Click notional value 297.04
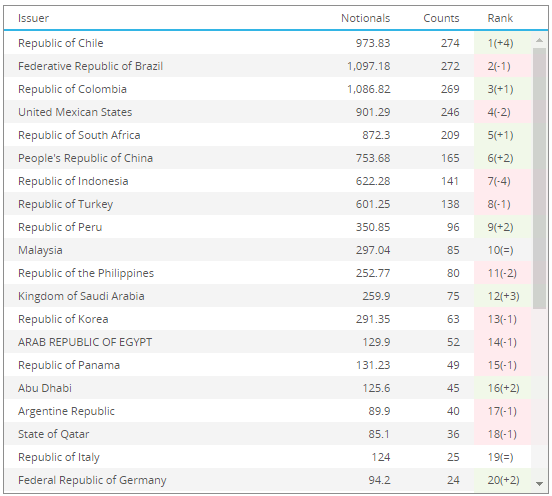The image size is (552, 496). click(373, 250)
